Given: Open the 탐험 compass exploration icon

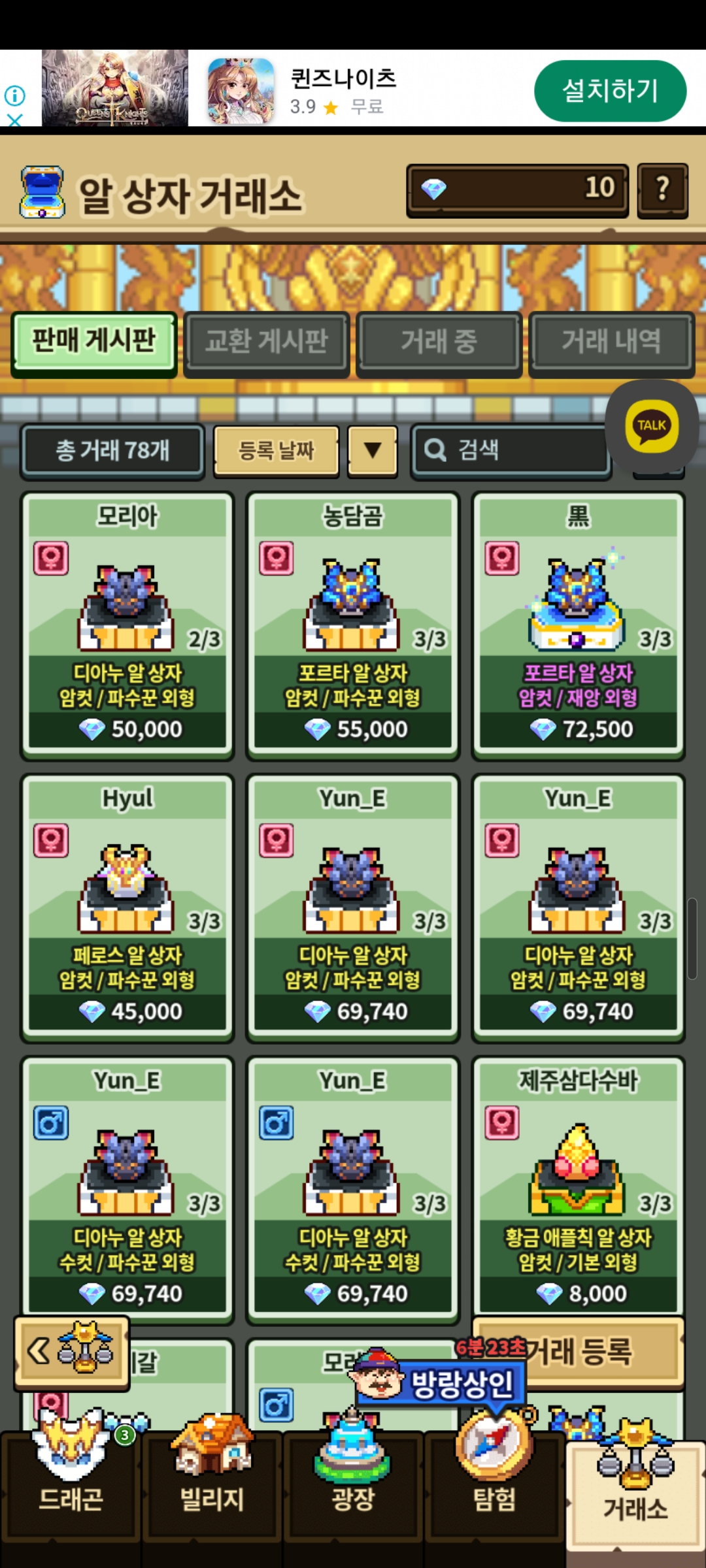Looking at the screenshot, I should (494, 1483).
